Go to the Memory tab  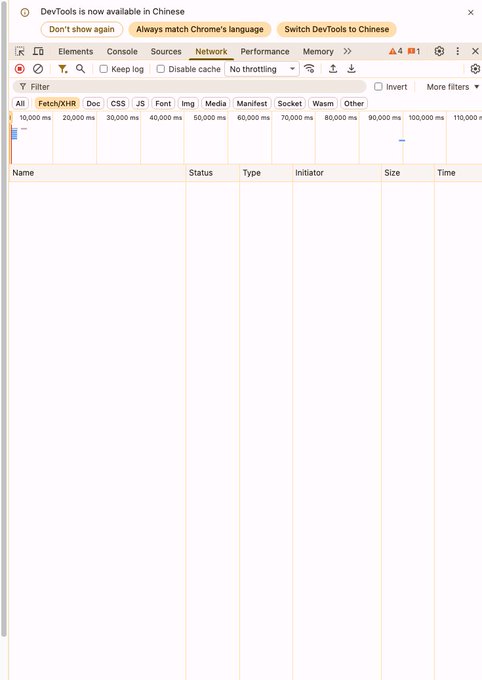pyautogui.click(x=318, y=51)
